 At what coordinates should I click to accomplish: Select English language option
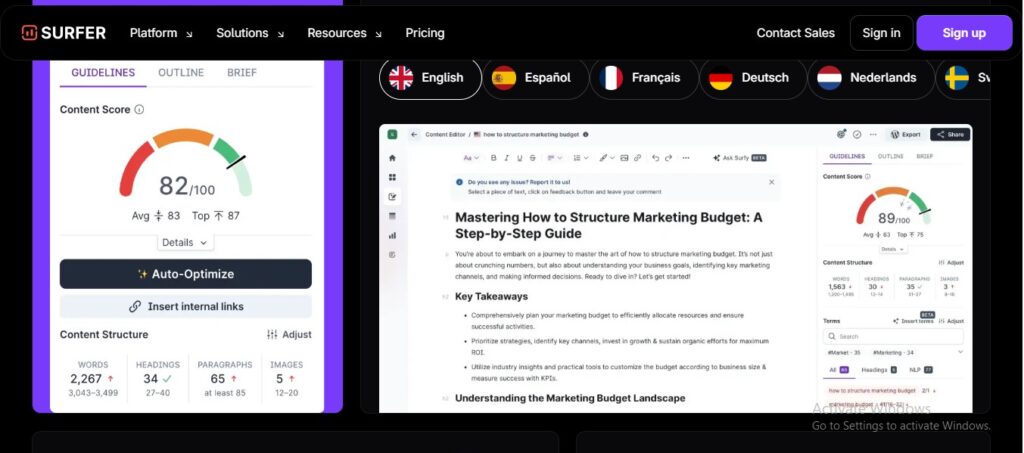(x=430, y=78)
